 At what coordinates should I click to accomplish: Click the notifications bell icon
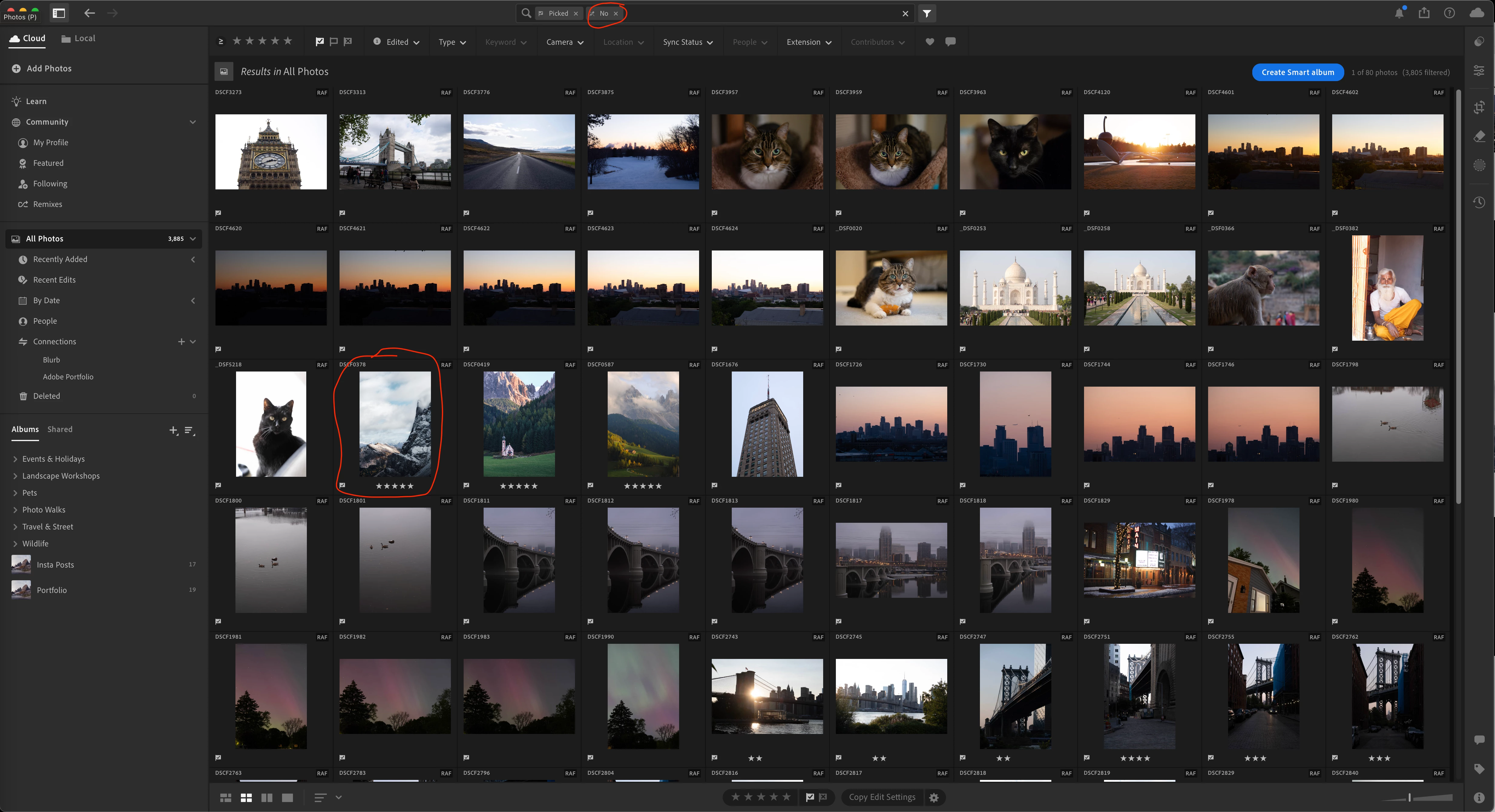1399,13
